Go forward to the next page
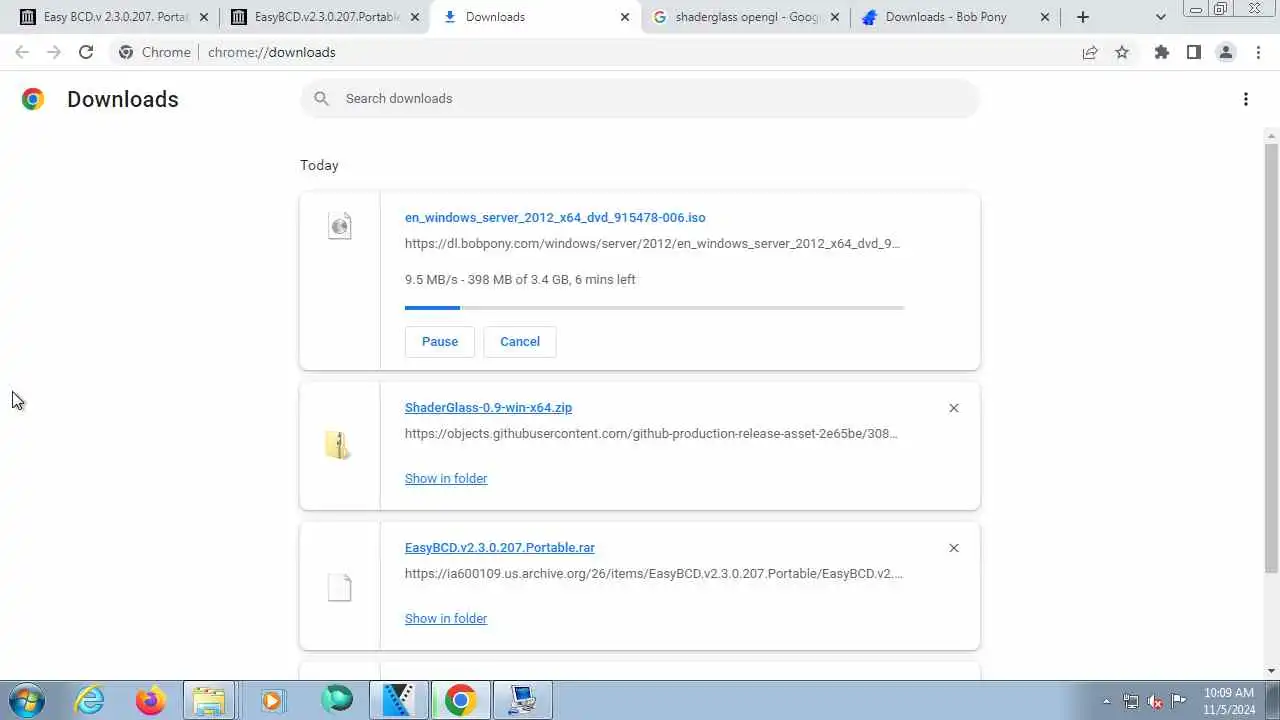Viewport: 1280px width, 720px height. [54, 52]
